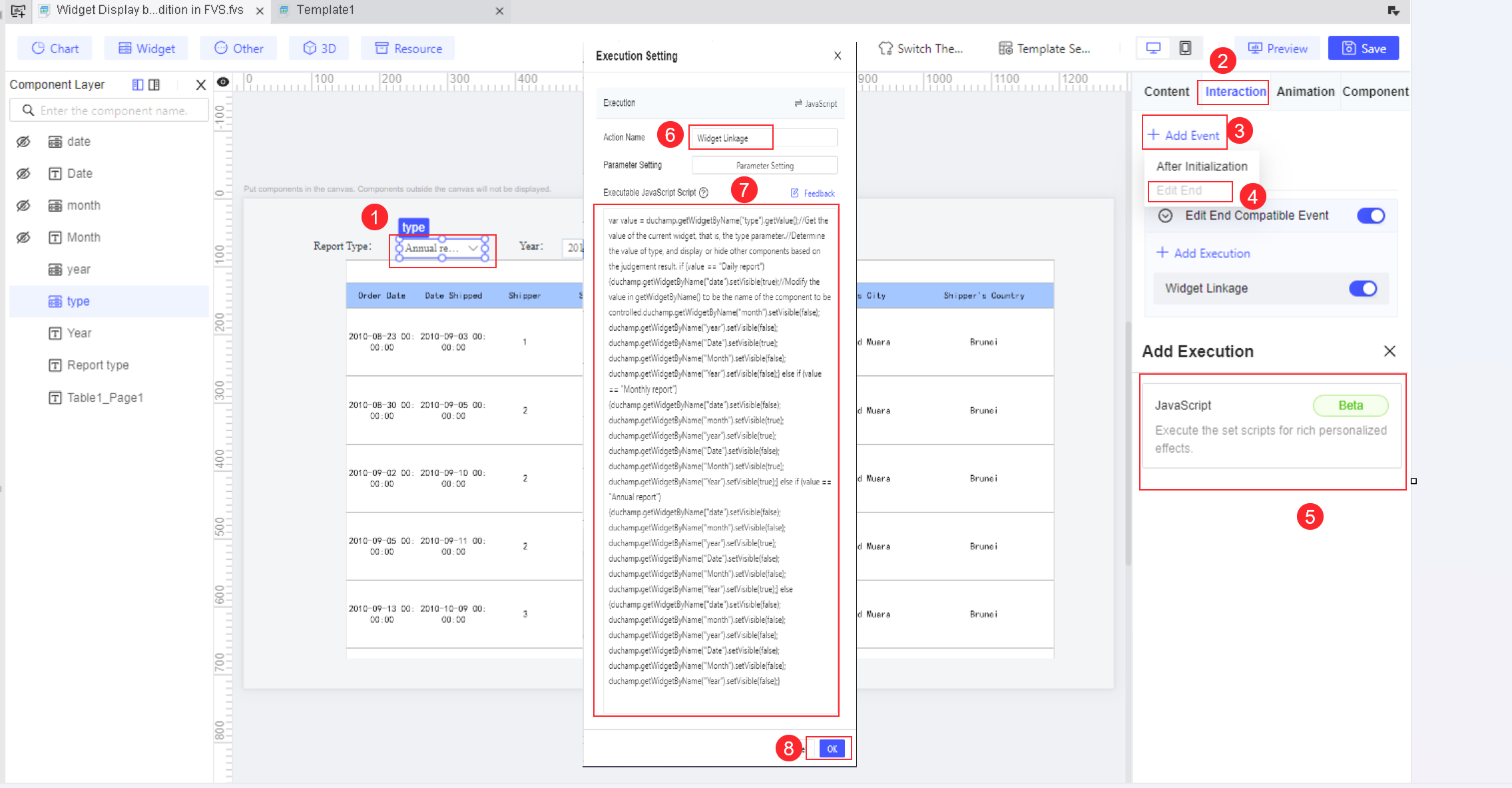Show the hidden Date label layer
Screen dimensions: 1512x788
pyautogui.click(x=23, y=174)
